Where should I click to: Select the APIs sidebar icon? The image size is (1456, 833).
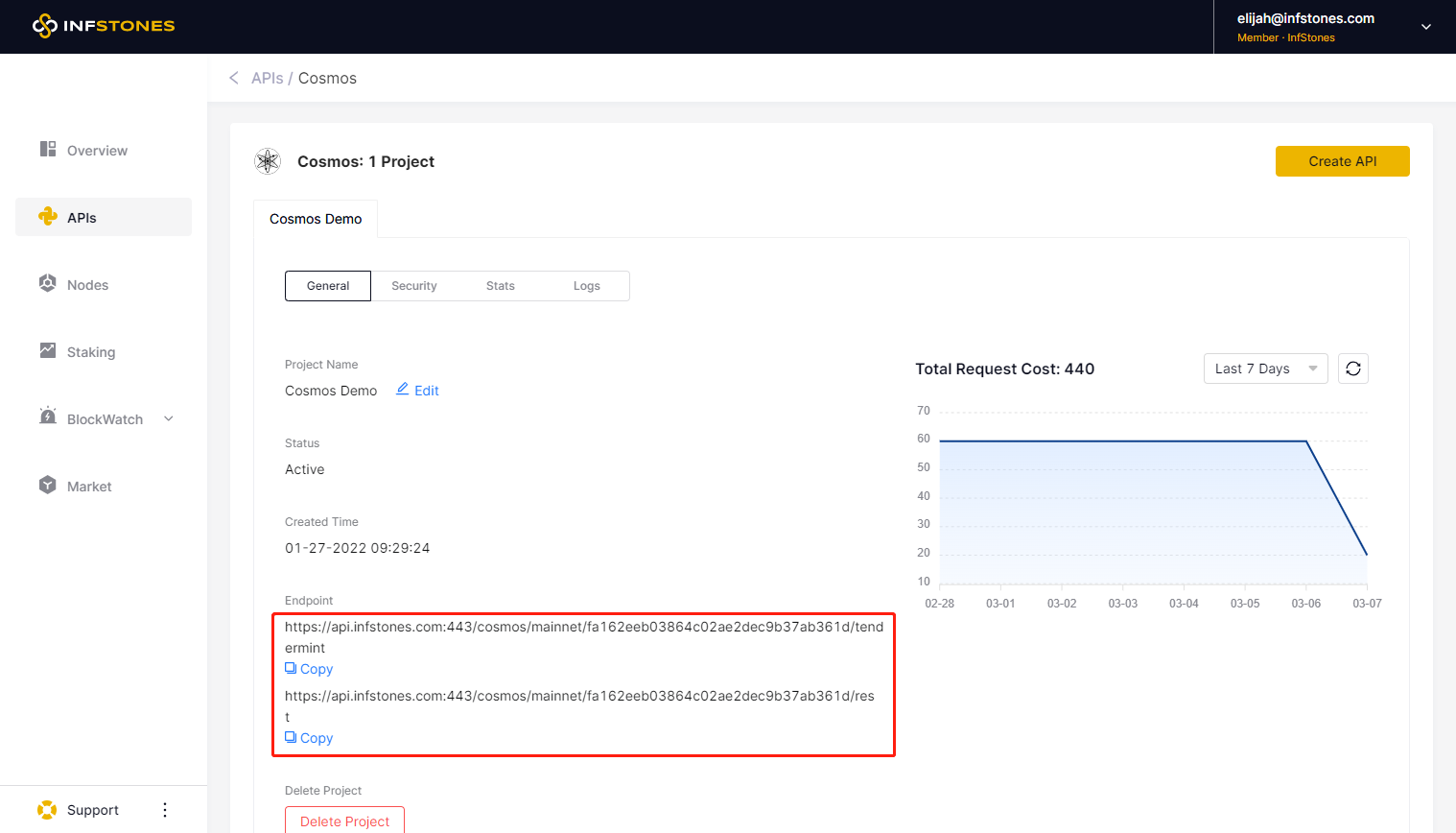pyautogui.click(x=48, y=216)
